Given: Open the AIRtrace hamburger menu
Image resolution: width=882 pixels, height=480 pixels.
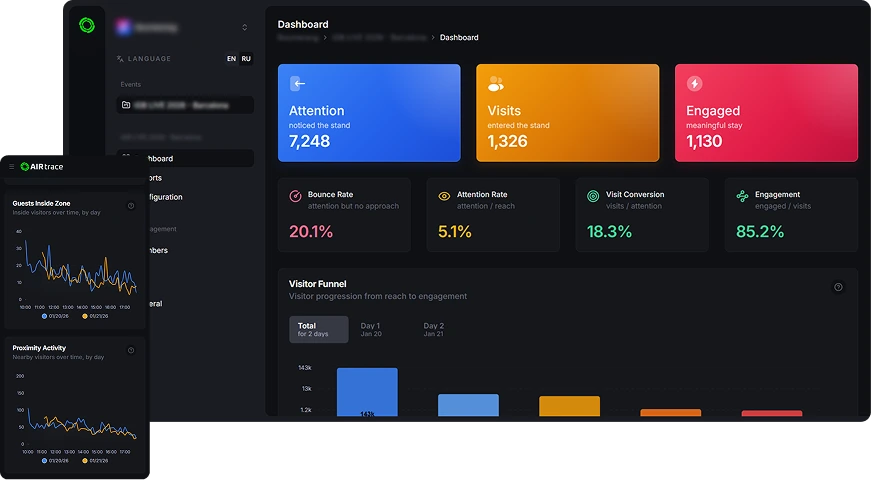Looking at the screenshot, I should click(x=11, y=167).
